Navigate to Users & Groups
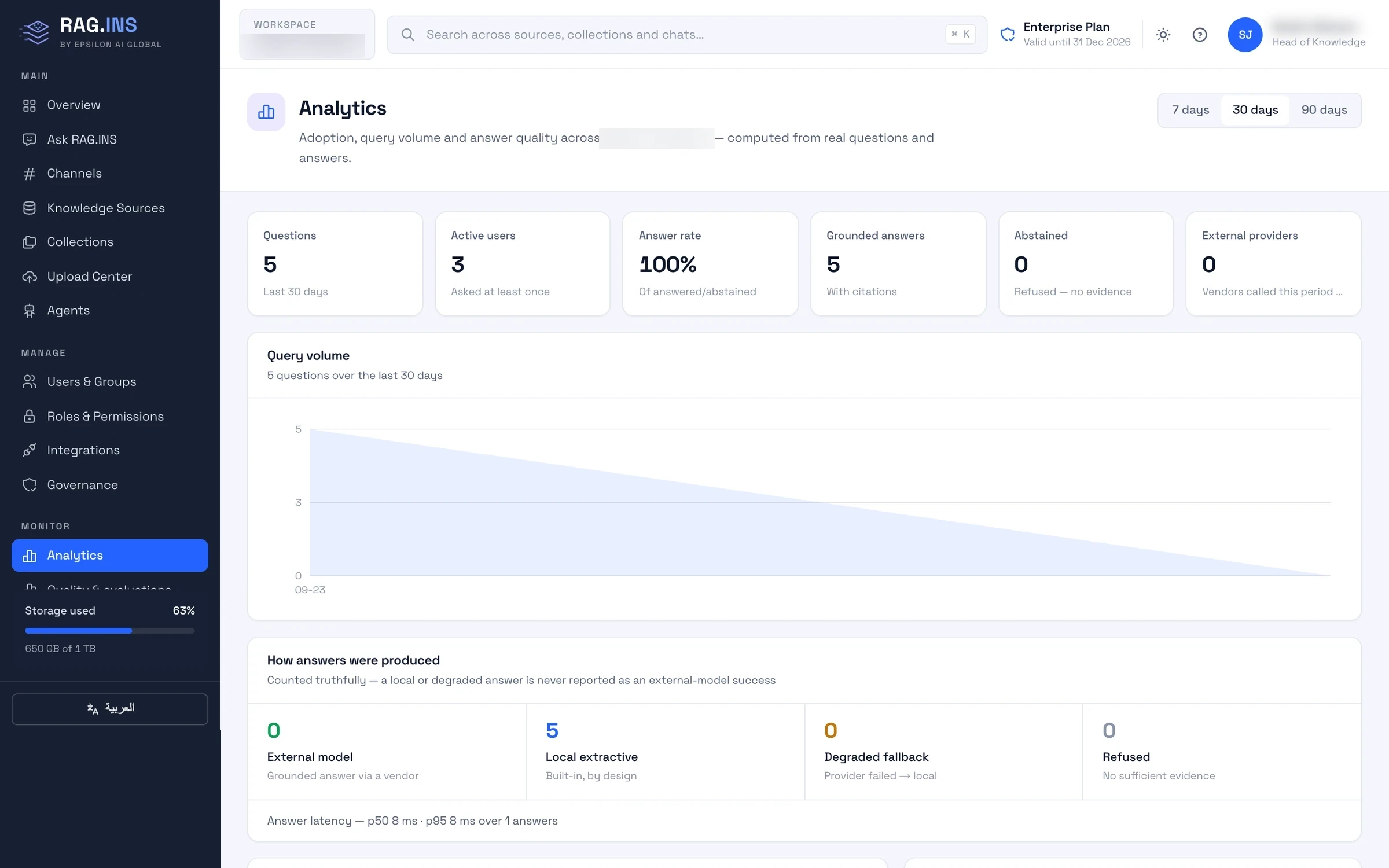 click(110, 382)
